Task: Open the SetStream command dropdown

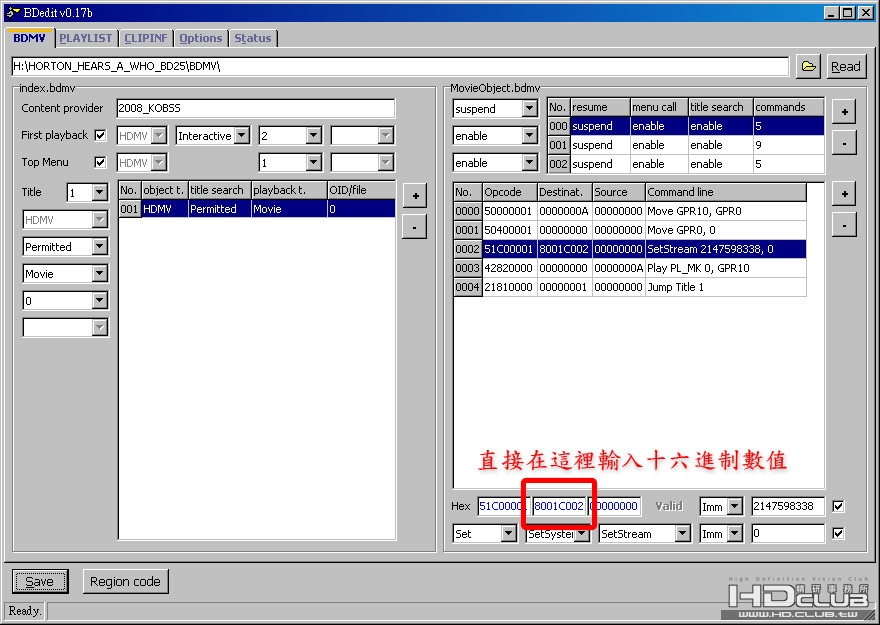Action: [682, 534]
